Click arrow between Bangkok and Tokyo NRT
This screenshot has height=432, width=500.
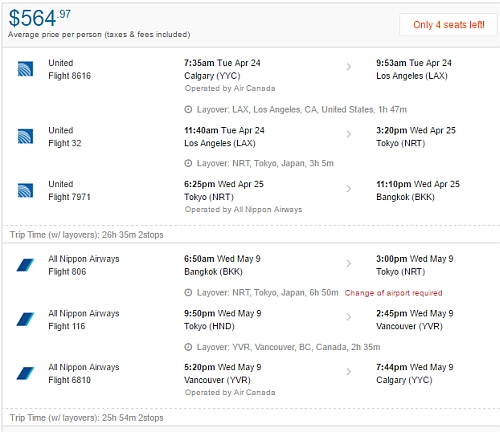[349, 263]
